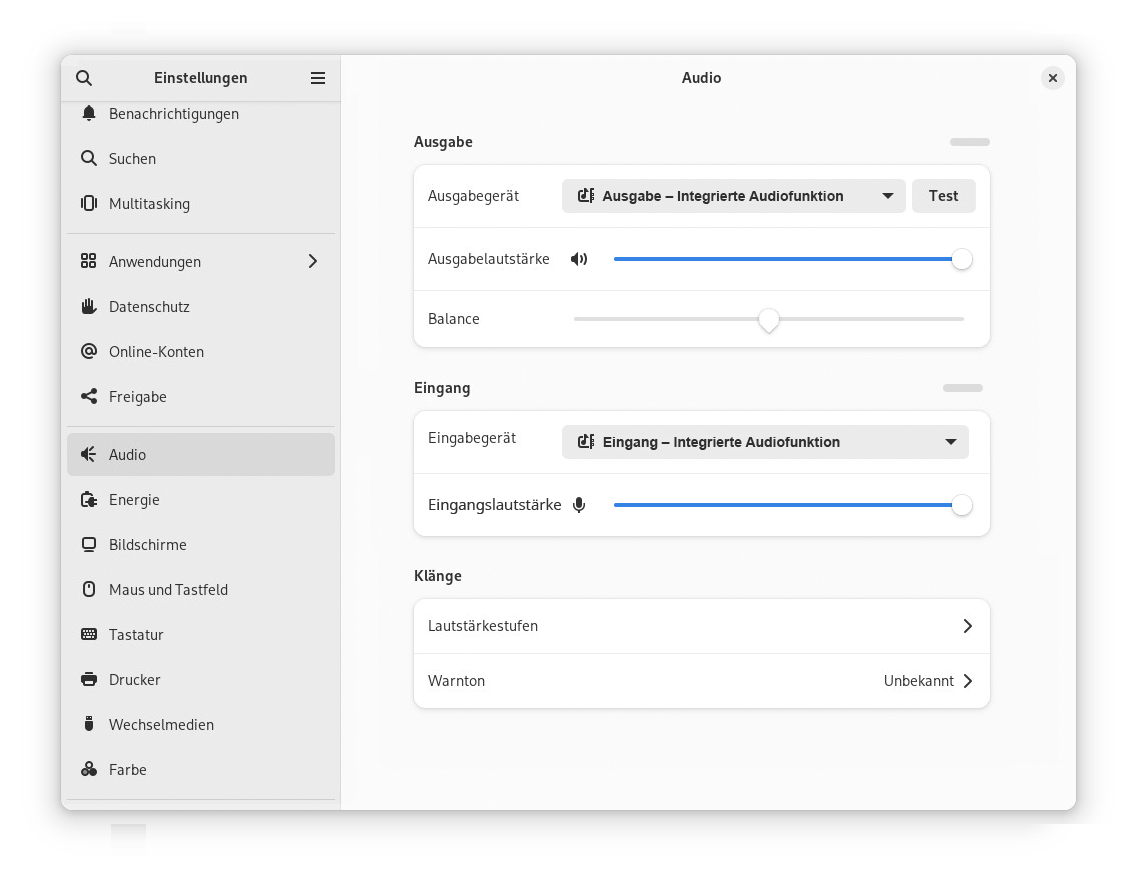Click the search icon in the Einstellungen header
This screenshot has width=1136, height=877.
(x=84, y=78)
